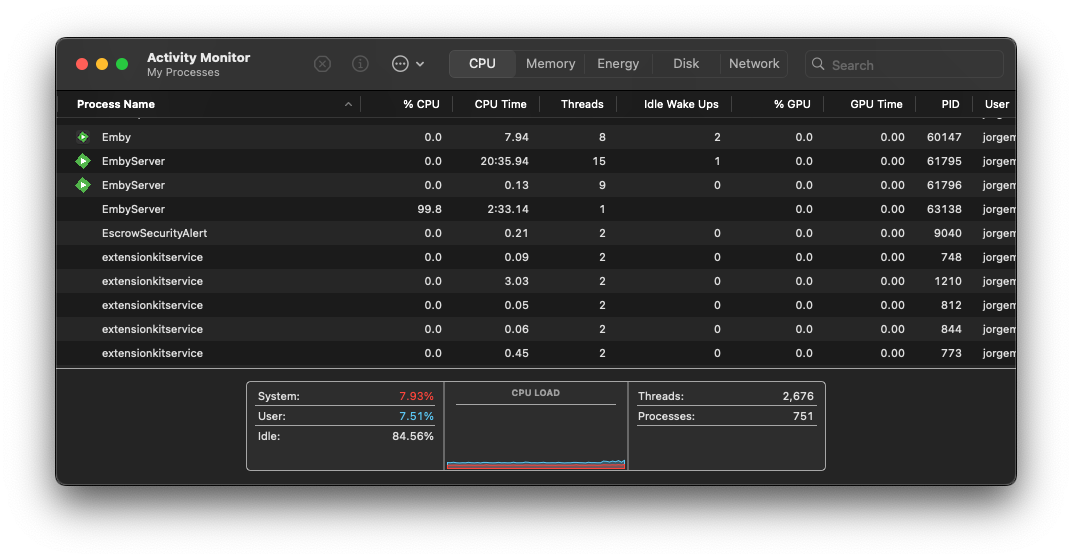The height and width of the screenshot is (559, 1072).
Task: Click CPU time 7.94 value
Action: click(x=516, y=137)
